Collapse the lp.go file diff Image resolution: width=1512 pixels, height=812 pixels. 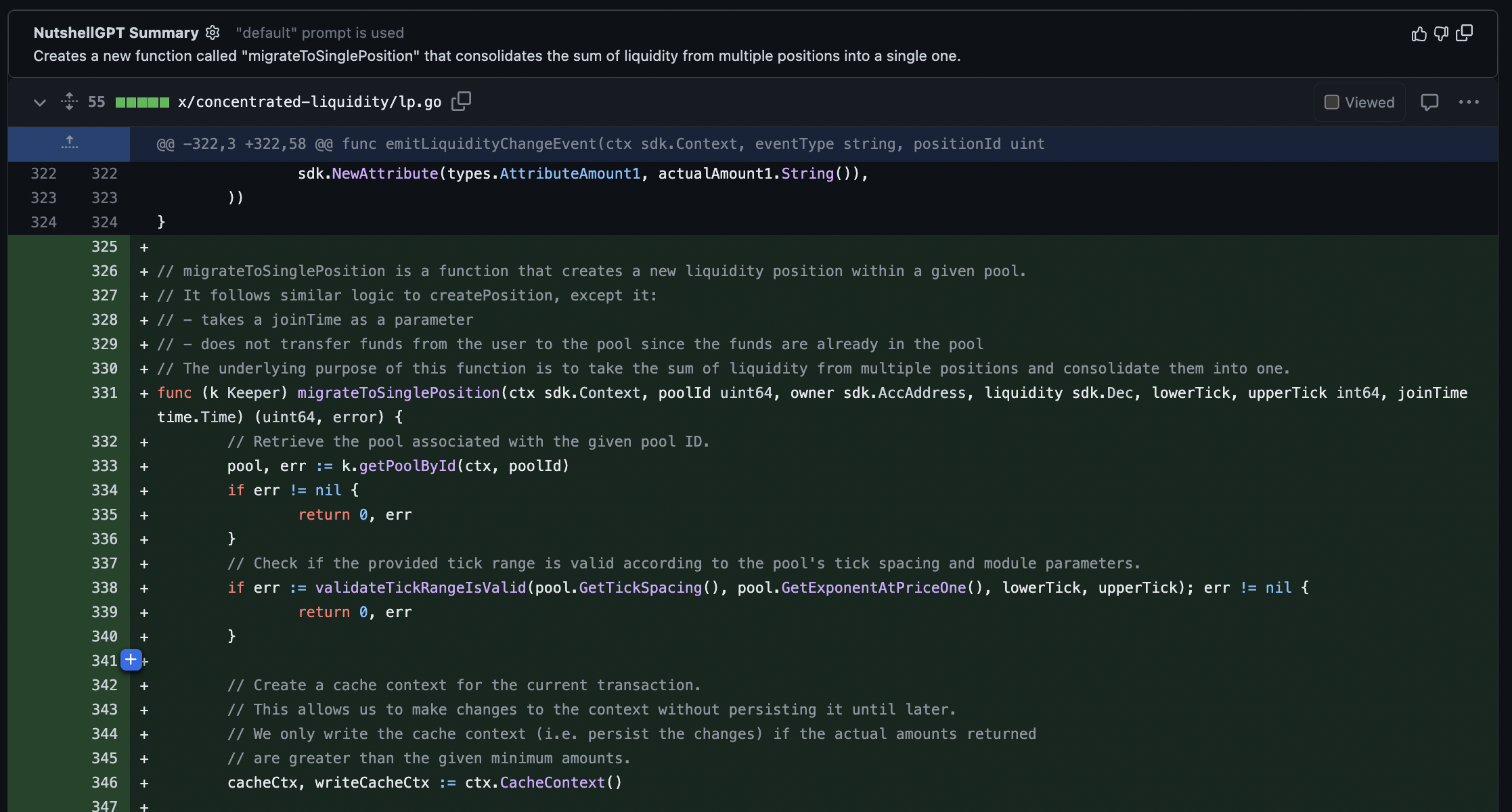coord(40,102)
